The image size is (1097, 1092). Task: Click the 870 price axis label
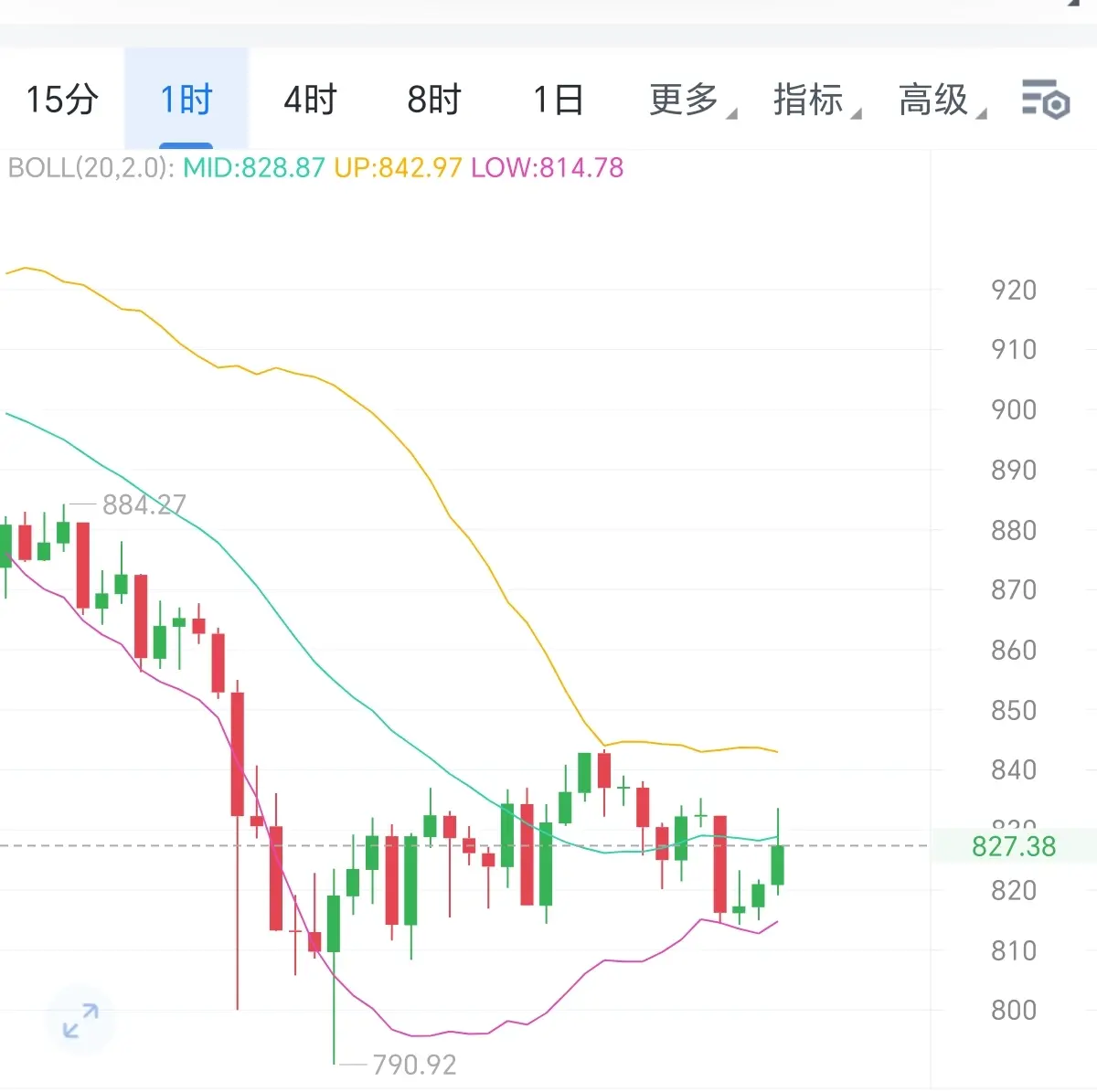pos(1014,589)
